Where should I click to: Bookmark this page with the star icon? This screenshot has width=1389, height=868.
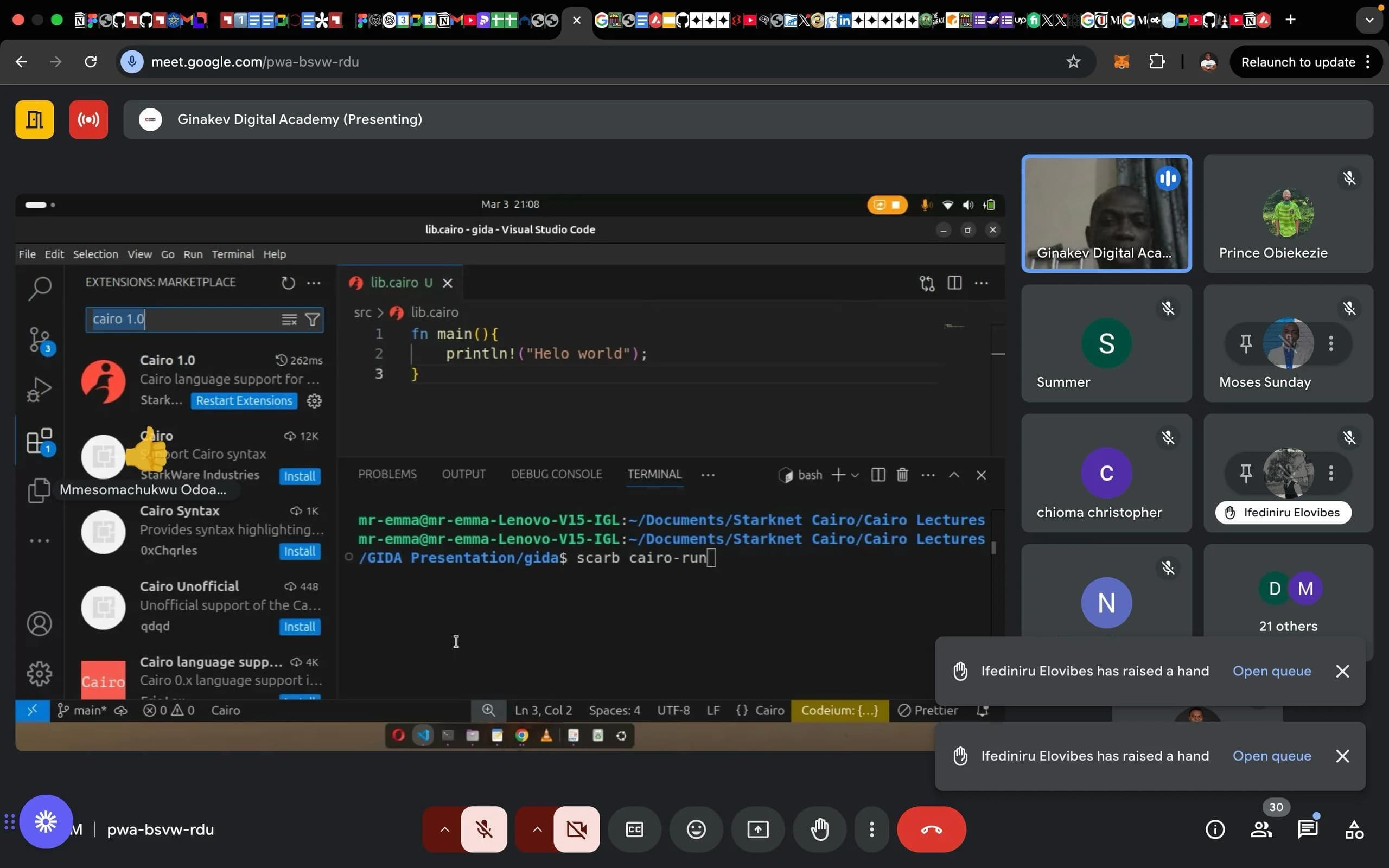coord(1073,61)
